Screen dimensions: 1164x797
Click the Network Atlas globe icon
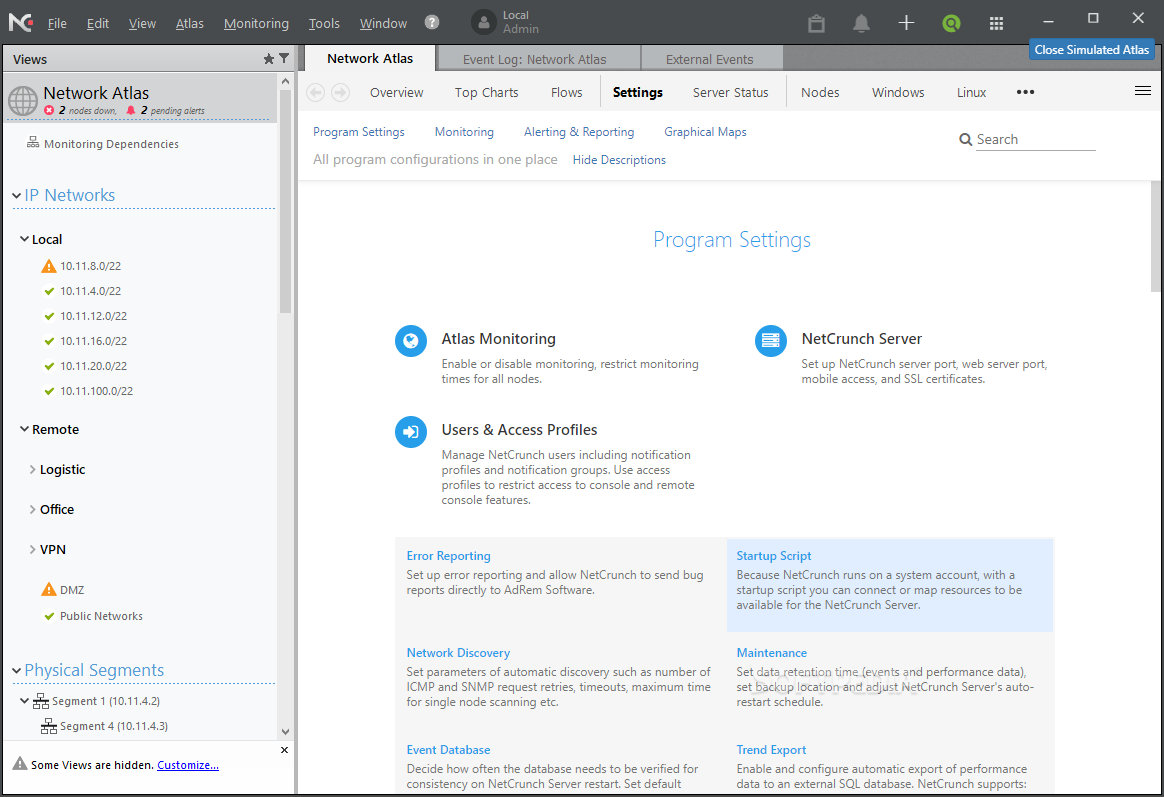pyautogui.click(x=23, y=100)
